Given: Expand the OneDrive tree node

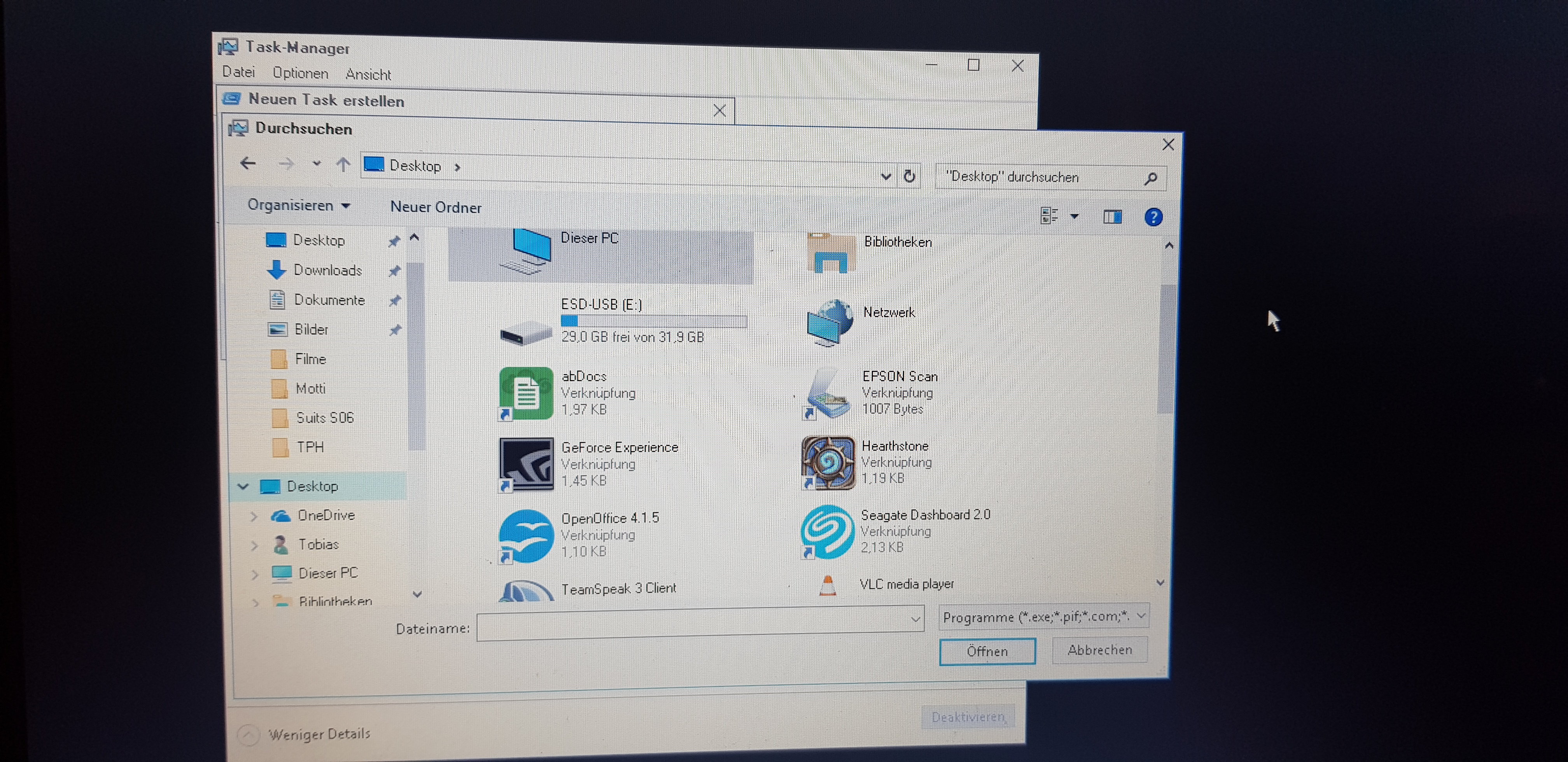Looking at the screenshot, I should pos(254,516).
